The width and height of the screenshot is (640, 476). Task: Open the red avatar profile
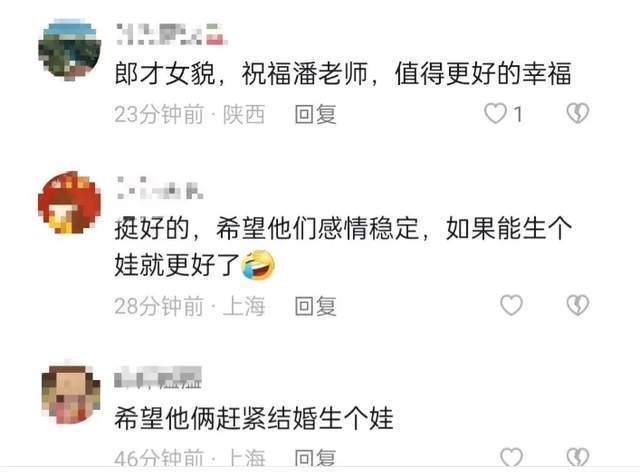[x=69, y=202]
